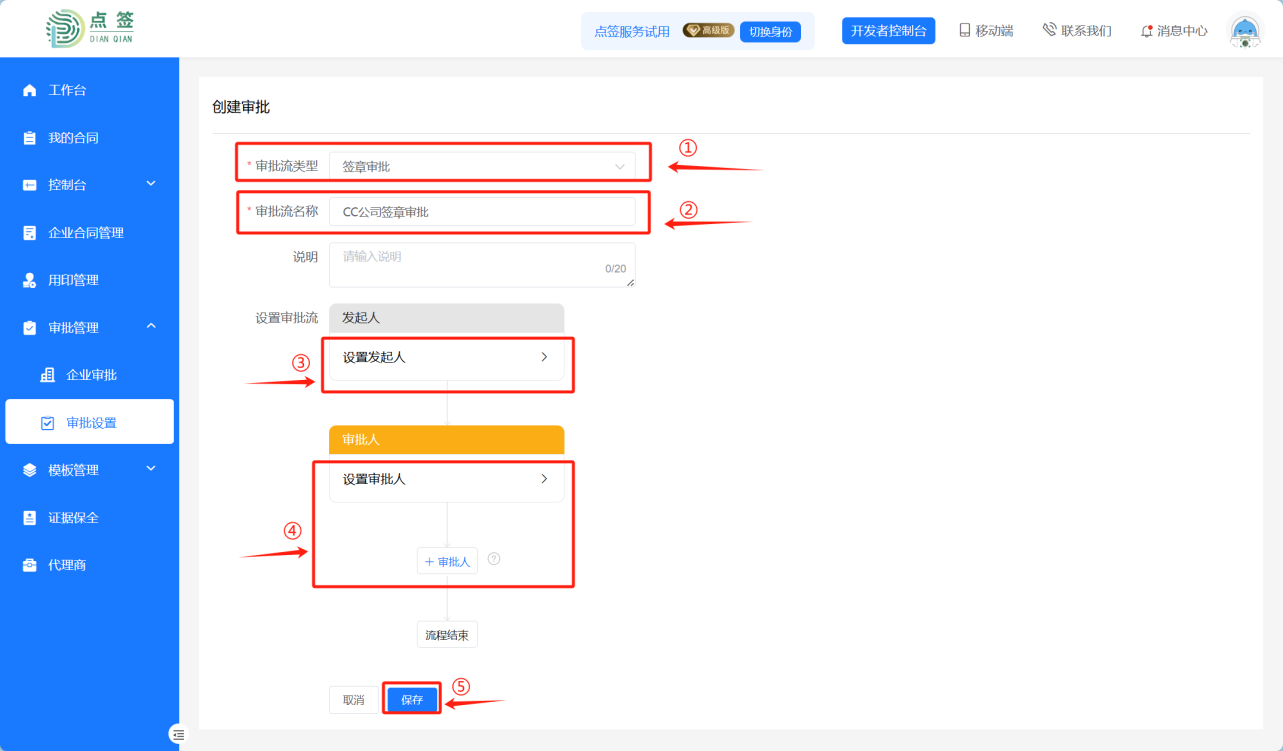Click the 移动端 phone icon
The image size is (1283, 751).
(965, 30)
